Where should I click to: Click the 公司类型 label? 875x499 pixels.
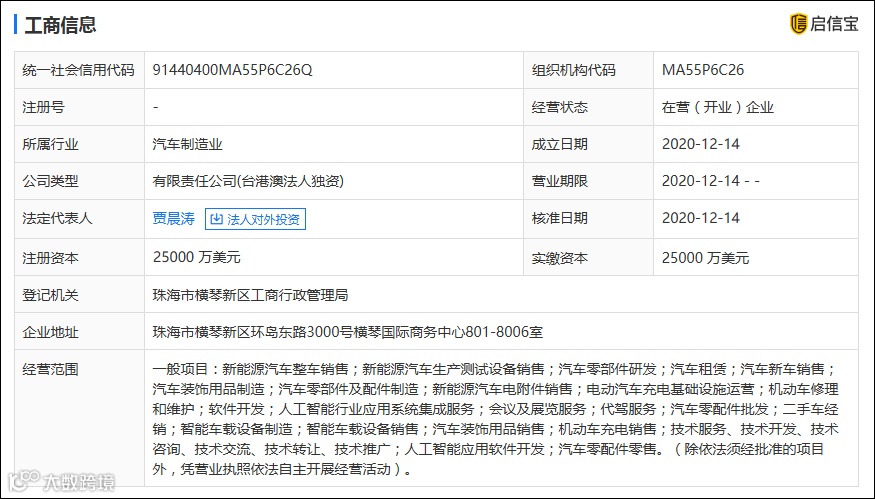coord(50,181)
